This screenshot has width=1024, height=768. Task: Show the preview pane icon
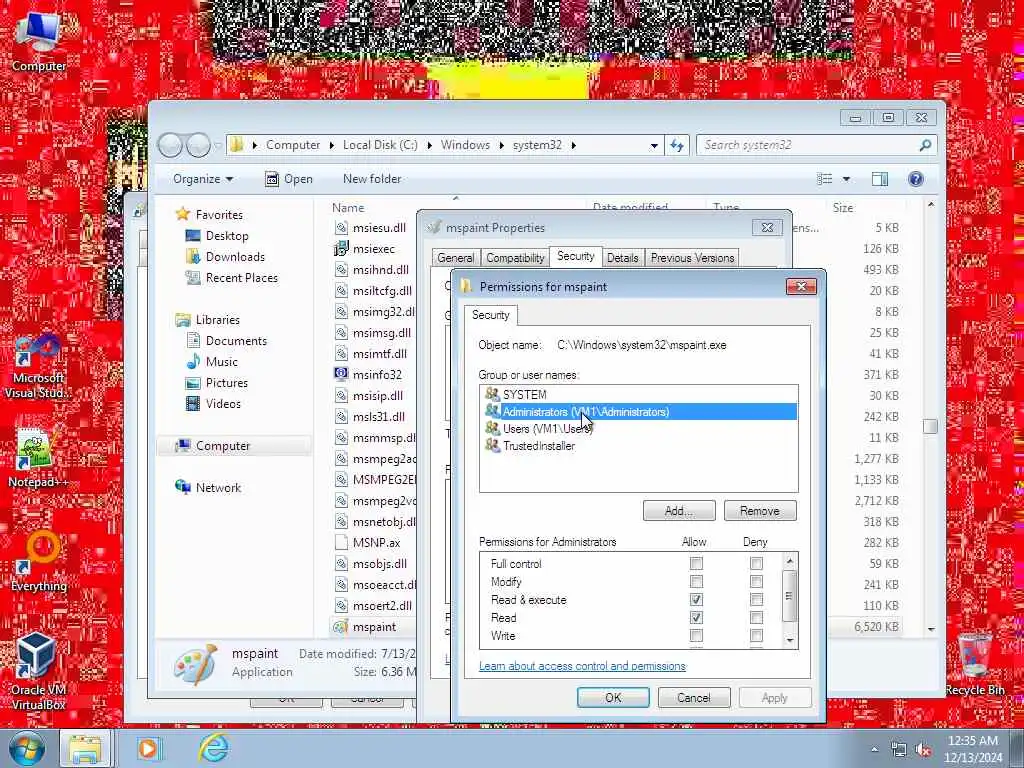pos(880,179)
